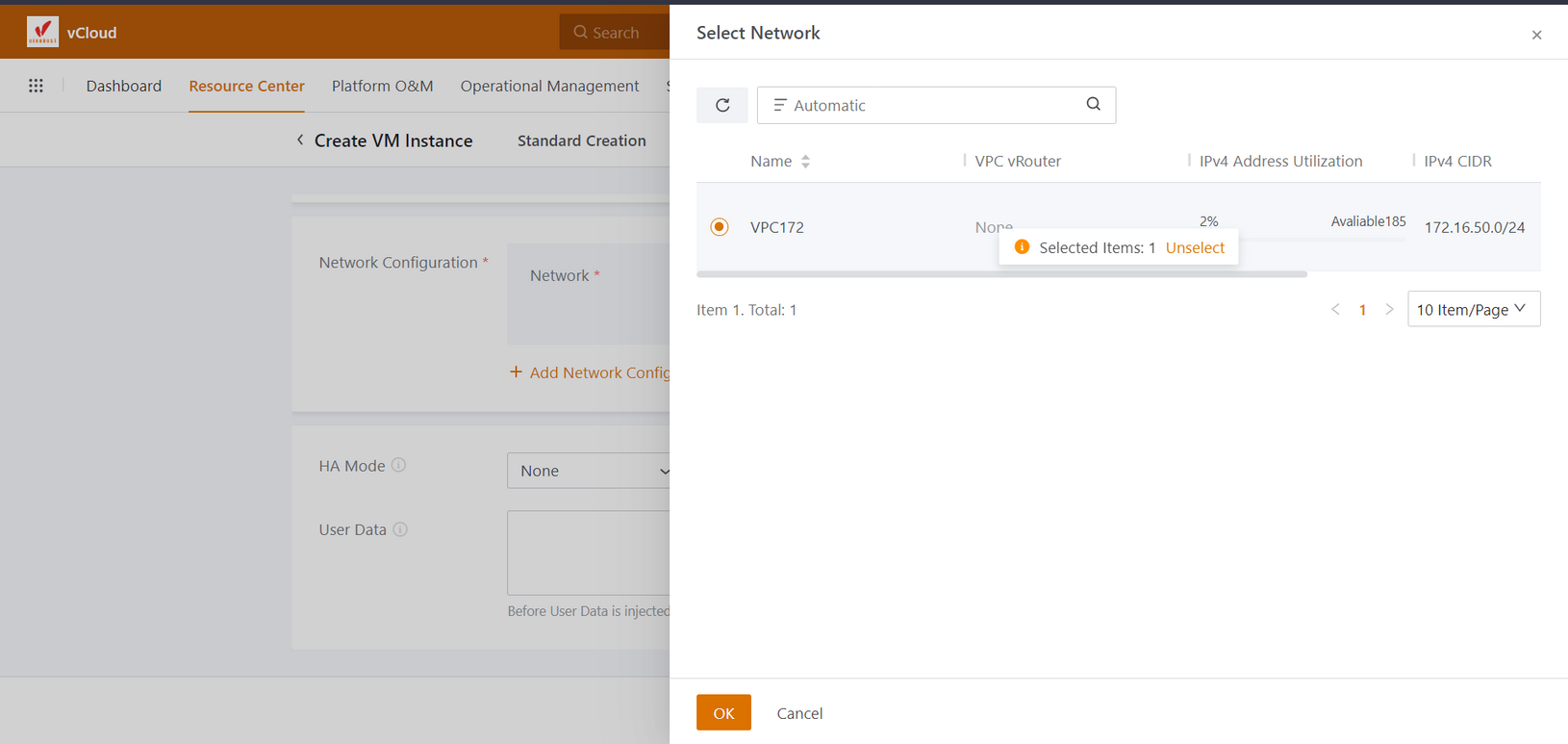Open the Resource Center tab
Viewport: 1568px width, 744px height.
(246, 86)
